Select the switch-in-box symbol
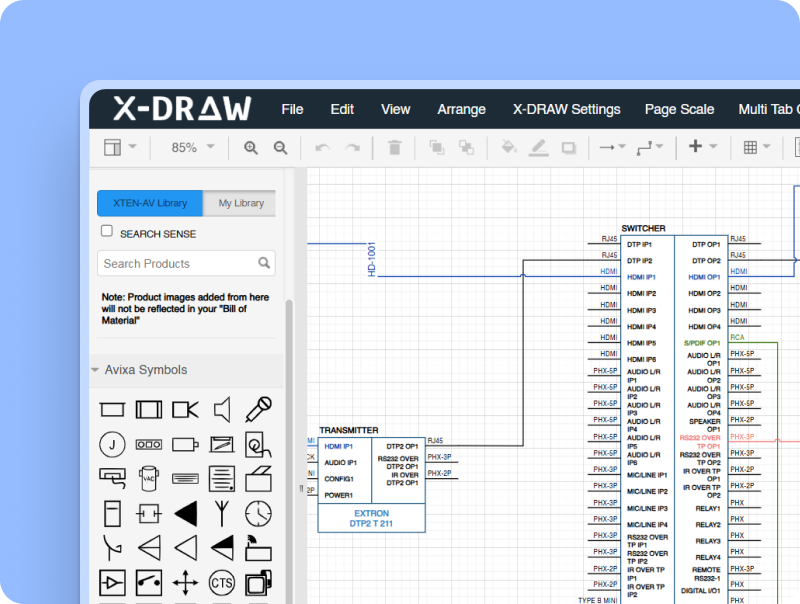800x604 pixels. (x=149, y=583)
